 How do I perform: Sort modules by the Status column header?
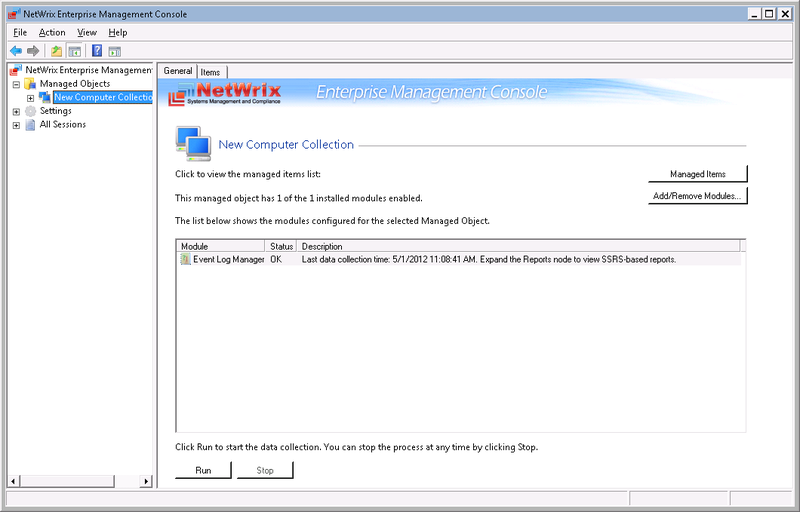281,246
